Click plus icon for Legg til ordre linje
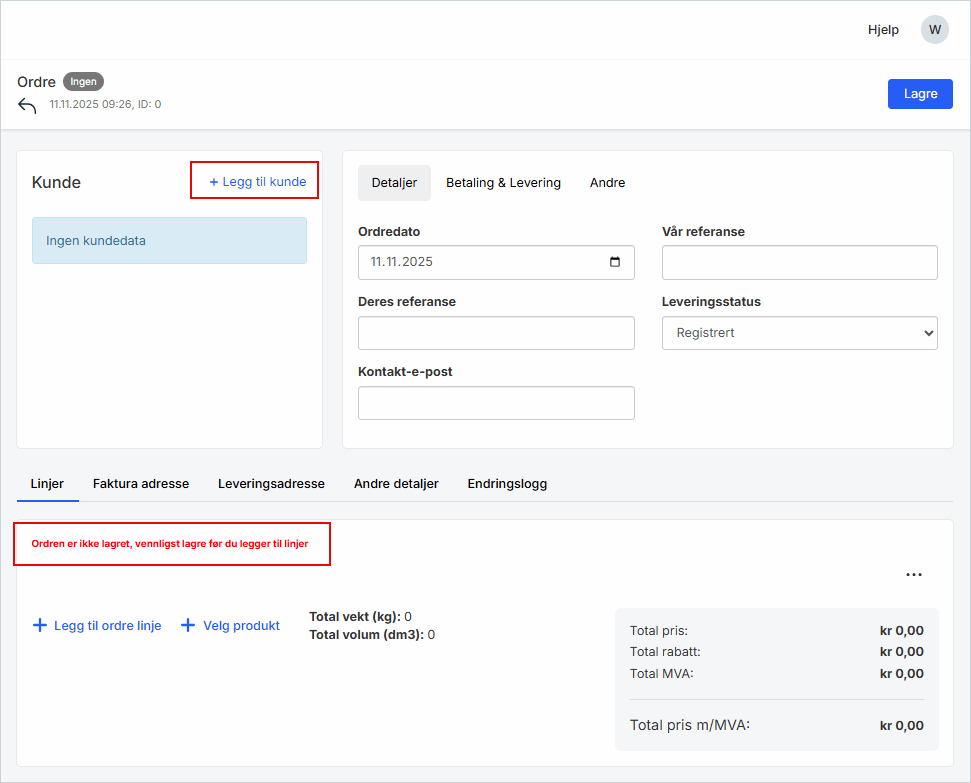The width and height of the screenshot is (971, 783). [x=40, y=626]
